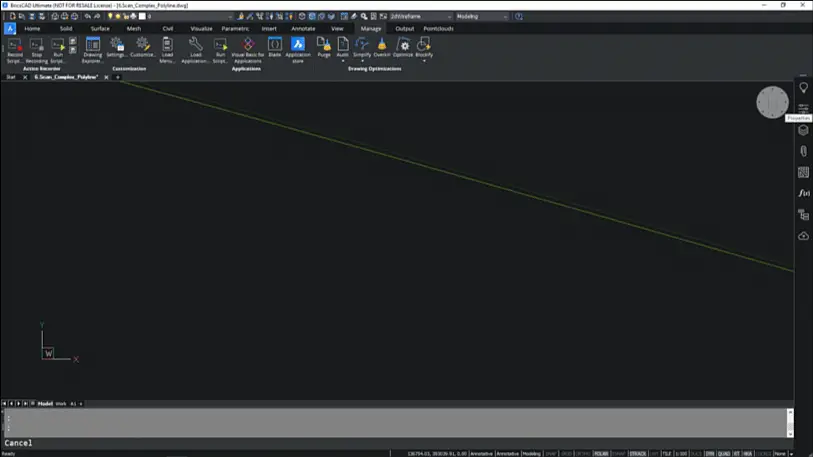Toggle SNAP in status bar
813x457 pixels.
click(551, 454)
